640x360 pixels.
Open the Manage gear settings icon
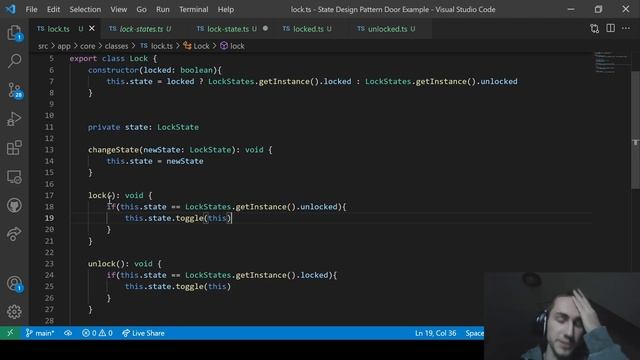point(14,312)
